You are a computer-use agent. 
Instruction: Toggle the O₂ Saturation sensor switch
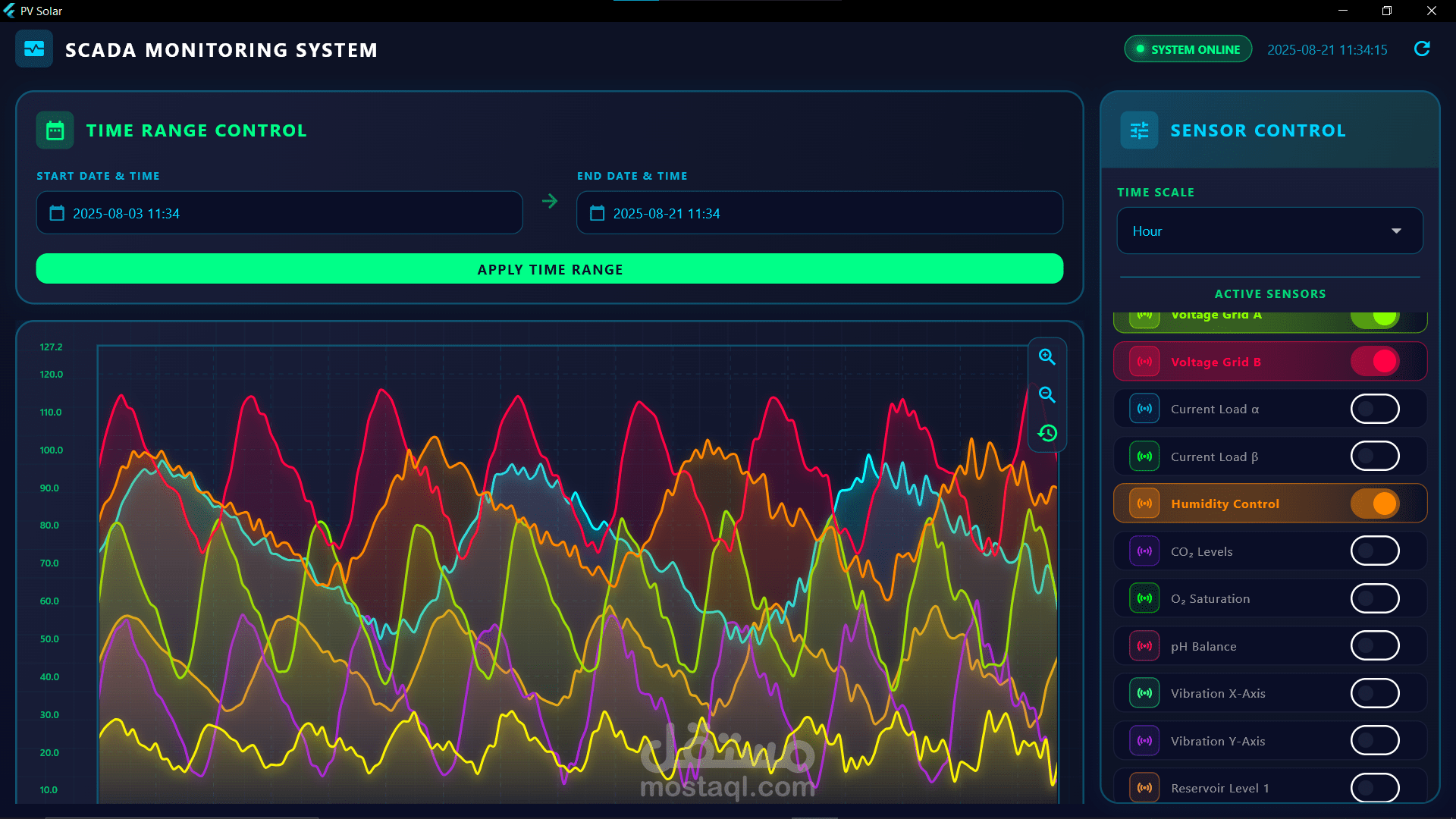click(x=1374, y=598)
